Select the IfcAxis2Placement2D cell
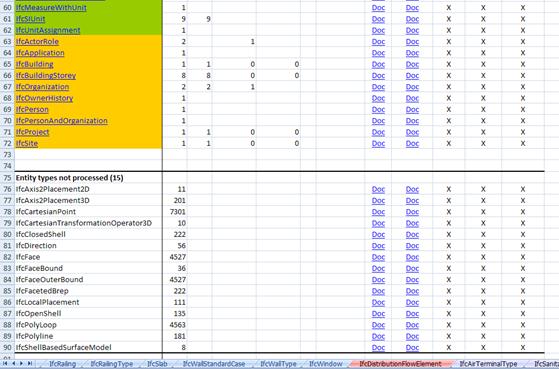559x369 pixels. (88, 189)
